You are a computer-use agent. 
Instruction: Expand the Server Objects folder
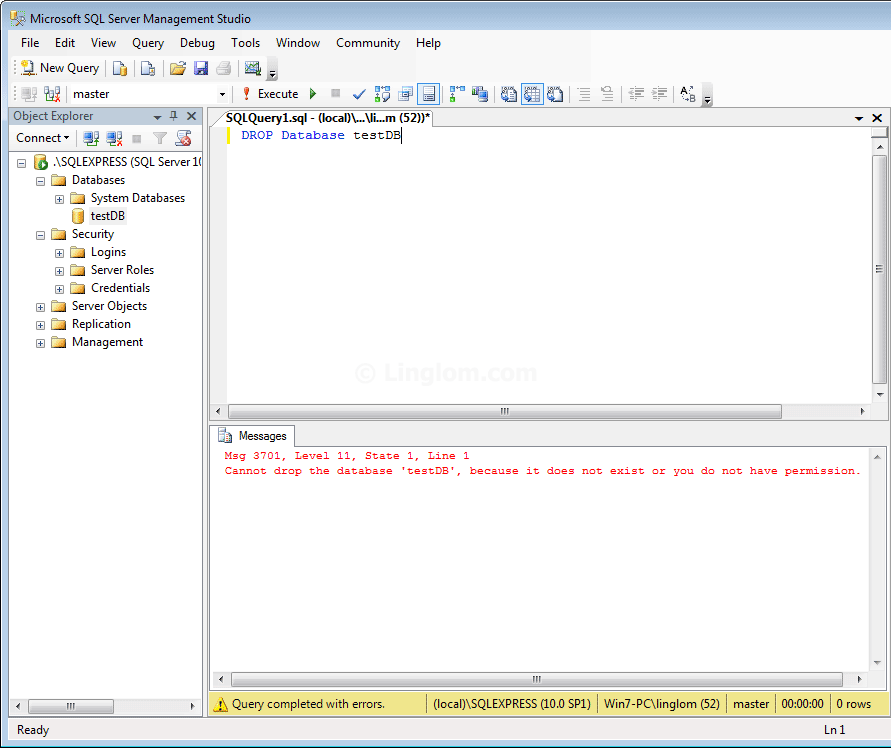(40, 307)
